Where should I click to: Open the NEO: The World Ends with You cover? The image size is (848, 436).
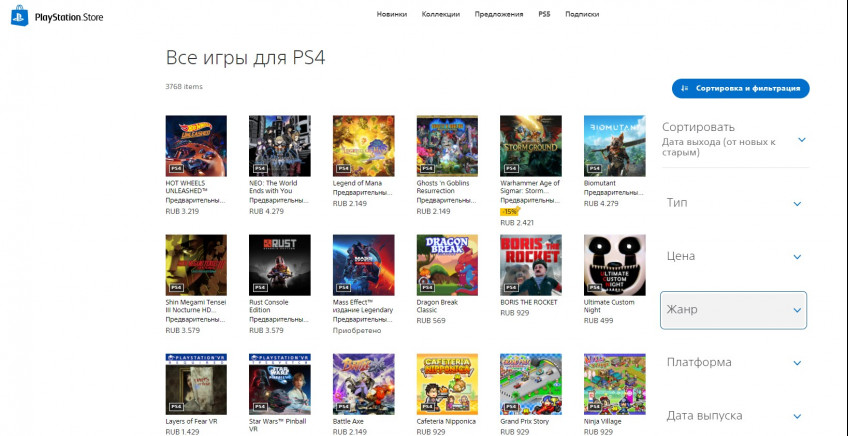(280, 146)
